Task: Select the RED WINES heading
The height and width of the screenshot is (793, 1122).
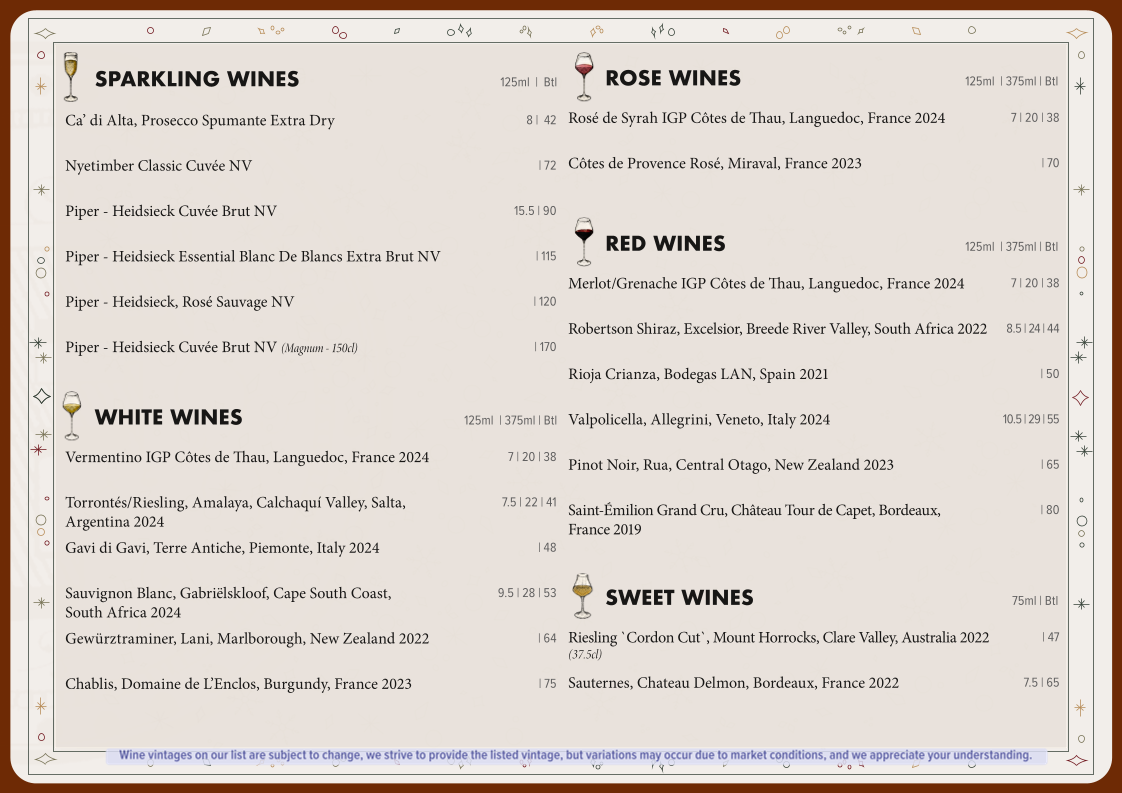Action: point(665,243)
